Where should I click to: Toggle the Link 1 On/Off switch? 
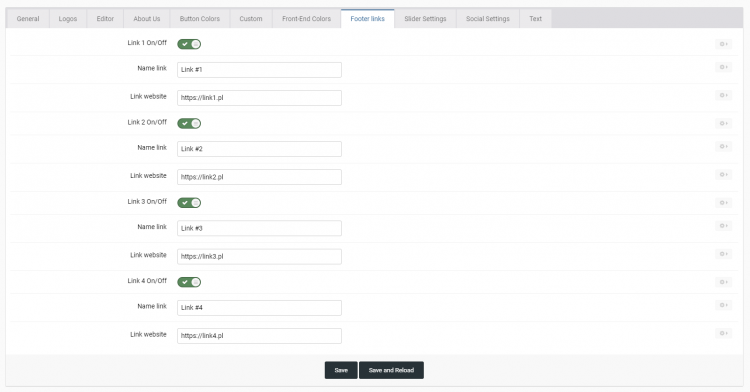point(189,44)
